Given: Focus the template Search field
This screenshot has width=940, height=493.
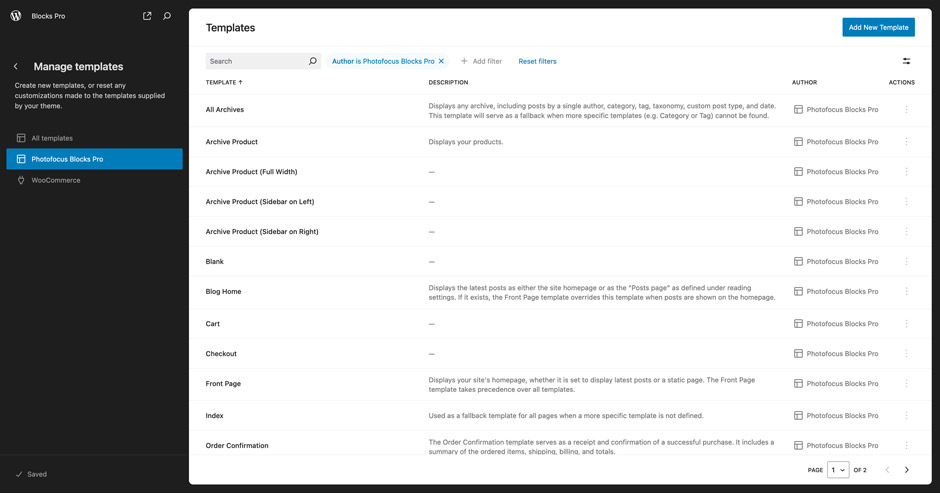Looking at the screenshot, I should (256, 61).
